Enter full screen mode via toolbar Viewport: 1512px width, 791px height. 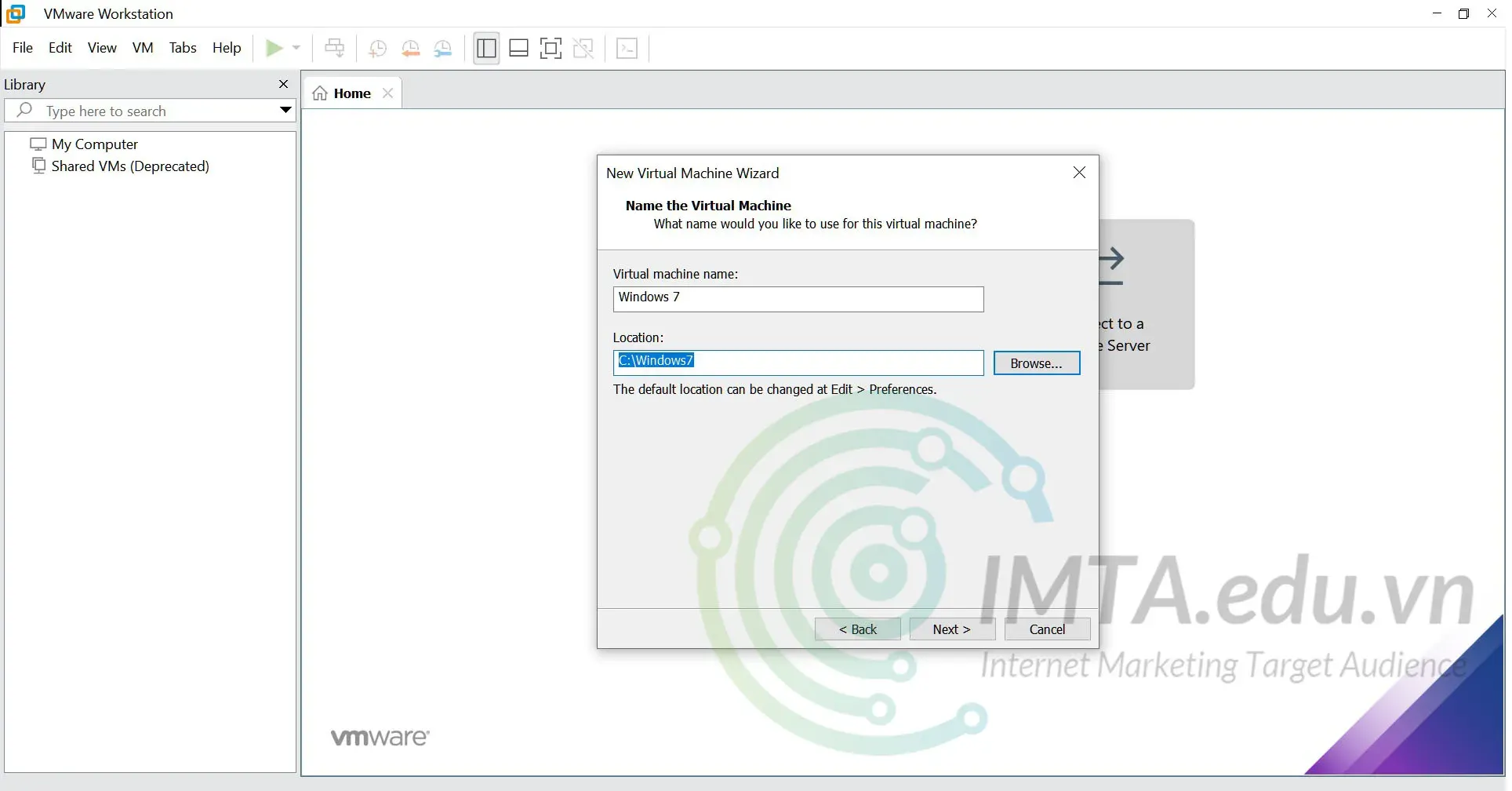tap(551, 49)
